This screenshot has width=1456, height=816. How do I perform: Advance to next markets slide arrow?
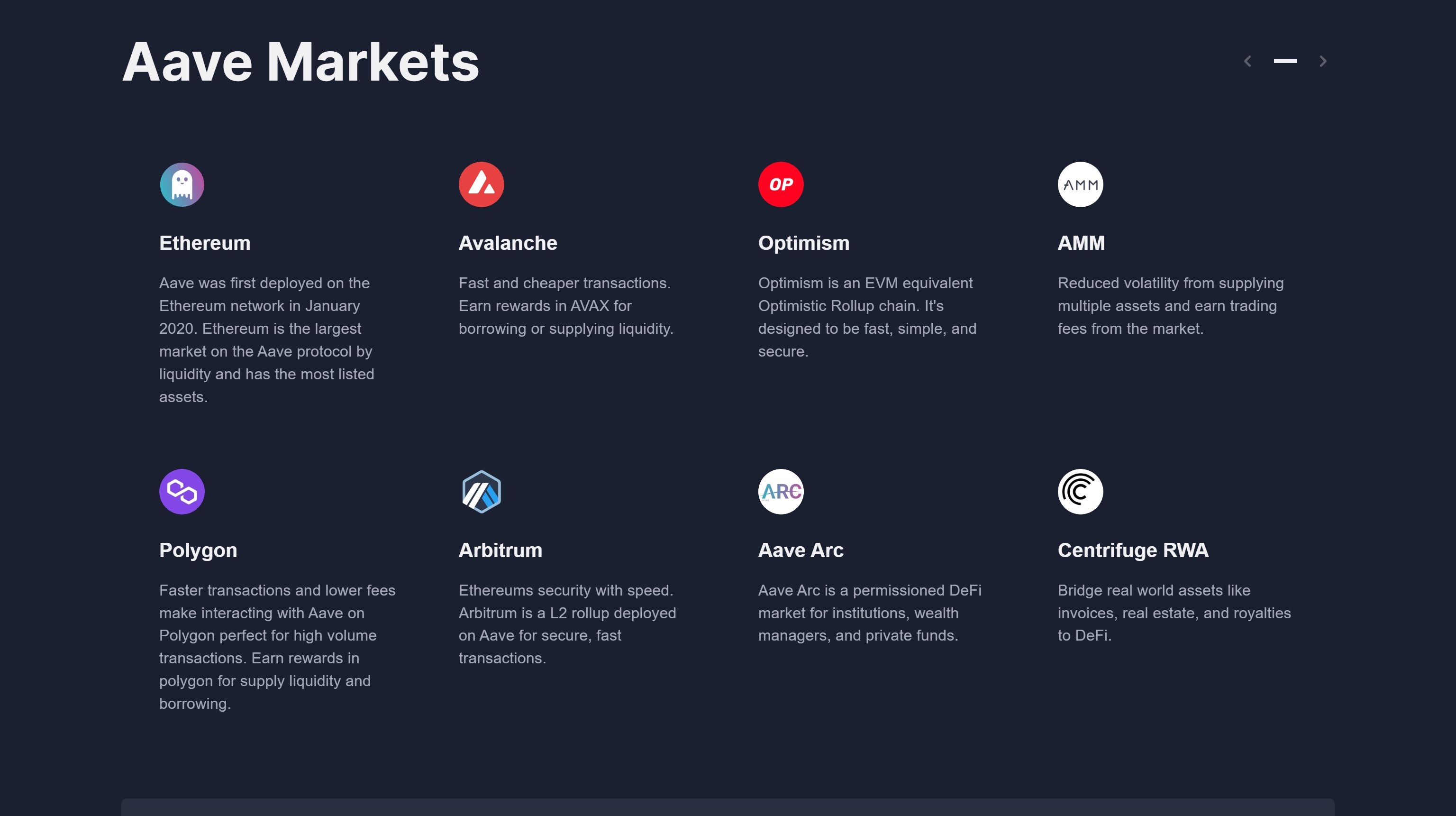tap(1323, 61)
